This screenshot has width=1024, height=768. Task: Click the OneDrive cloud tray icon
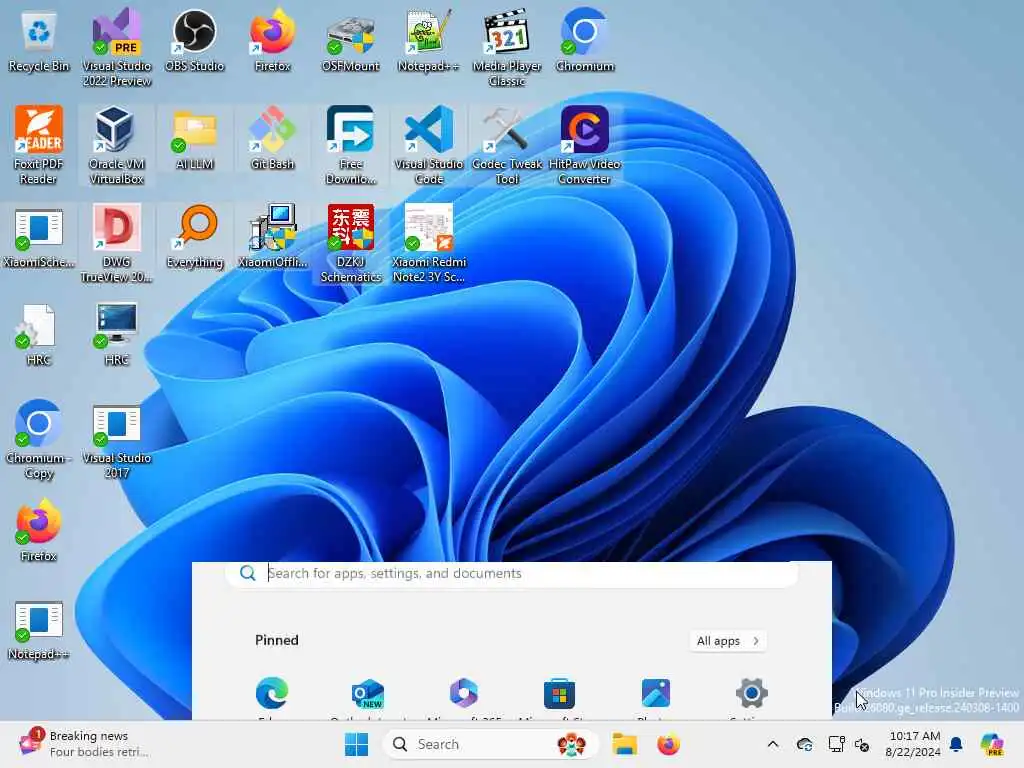coord(805,744)
